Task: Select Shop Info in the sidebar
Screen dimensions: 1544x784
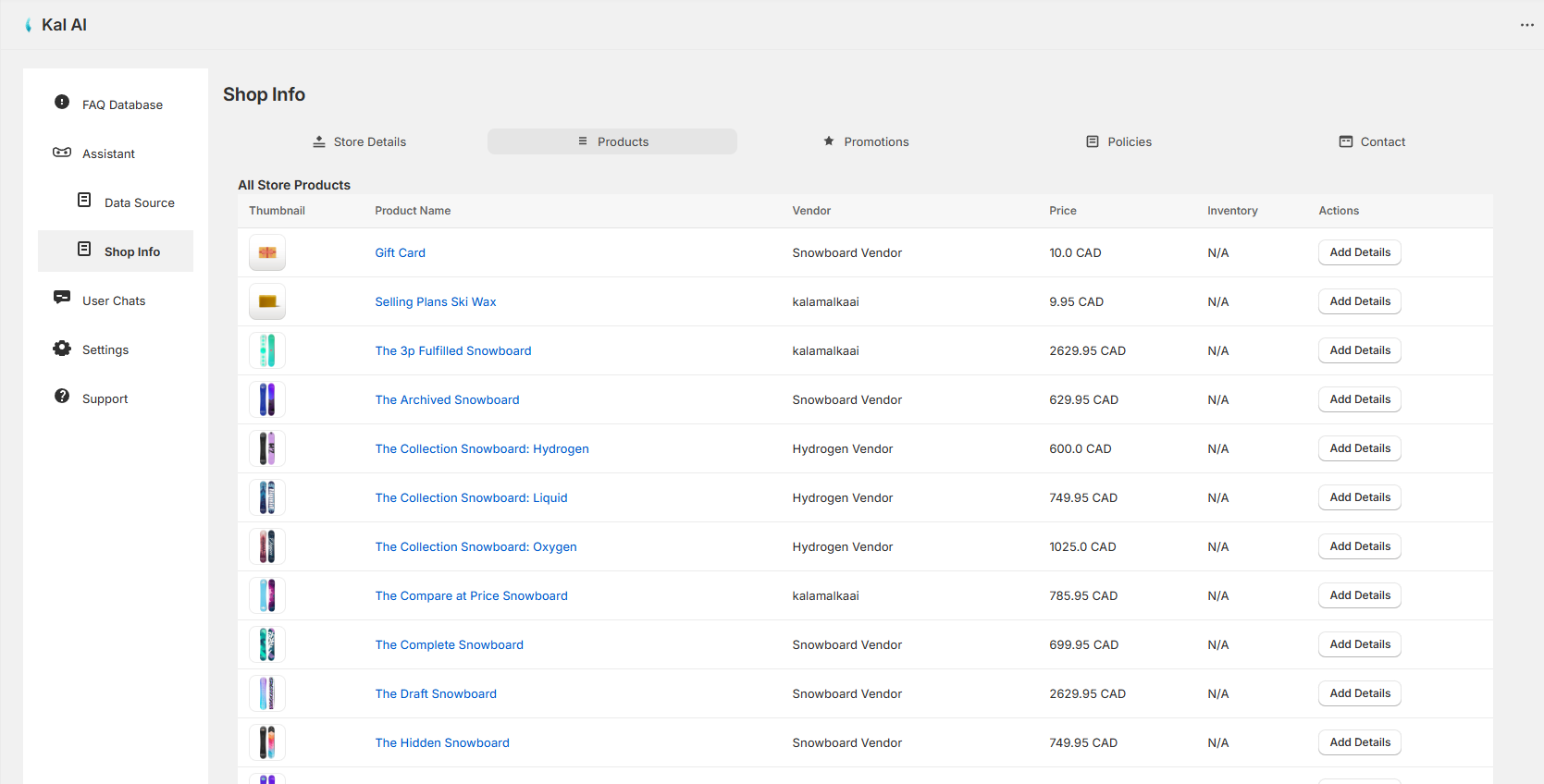Action: tap(131, 251)
